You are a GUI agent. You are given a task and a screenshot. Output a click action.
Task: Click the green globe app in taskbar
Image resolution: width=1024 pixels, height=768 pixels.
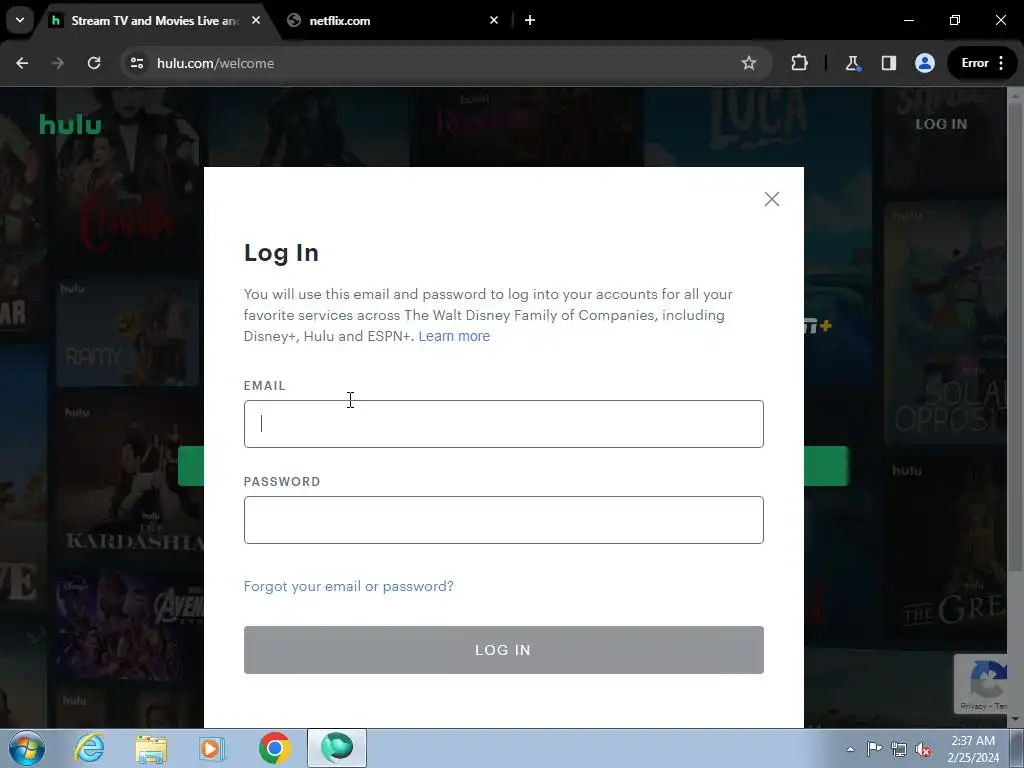(337, 748)
